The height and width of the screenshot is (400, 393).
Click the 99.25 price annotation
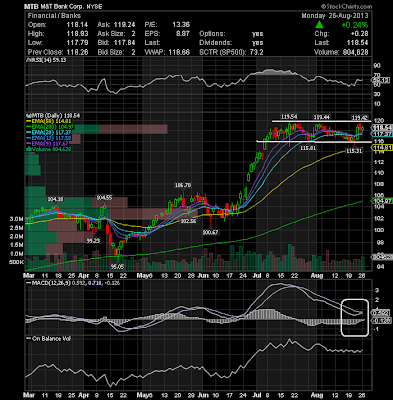click(x=94, y=240)
